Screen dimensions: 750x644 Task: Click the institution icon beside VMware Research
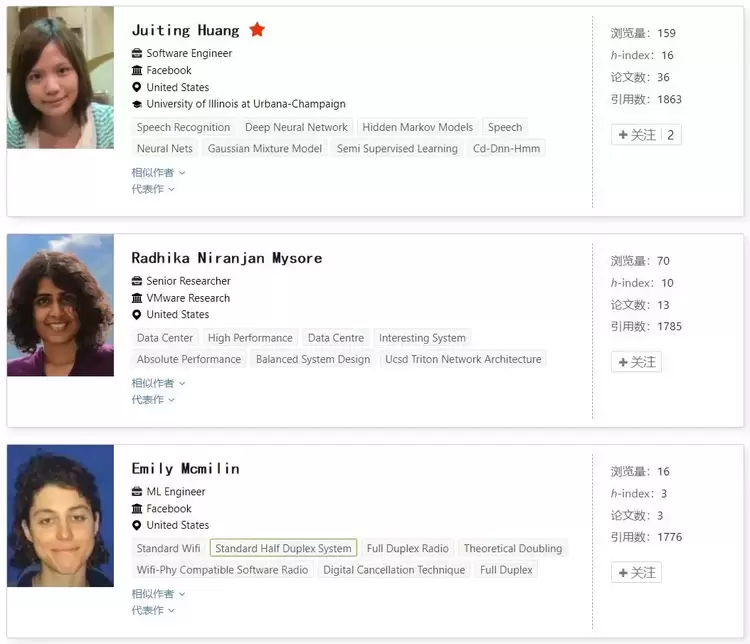pyautogui.click(x=137, y=298)
